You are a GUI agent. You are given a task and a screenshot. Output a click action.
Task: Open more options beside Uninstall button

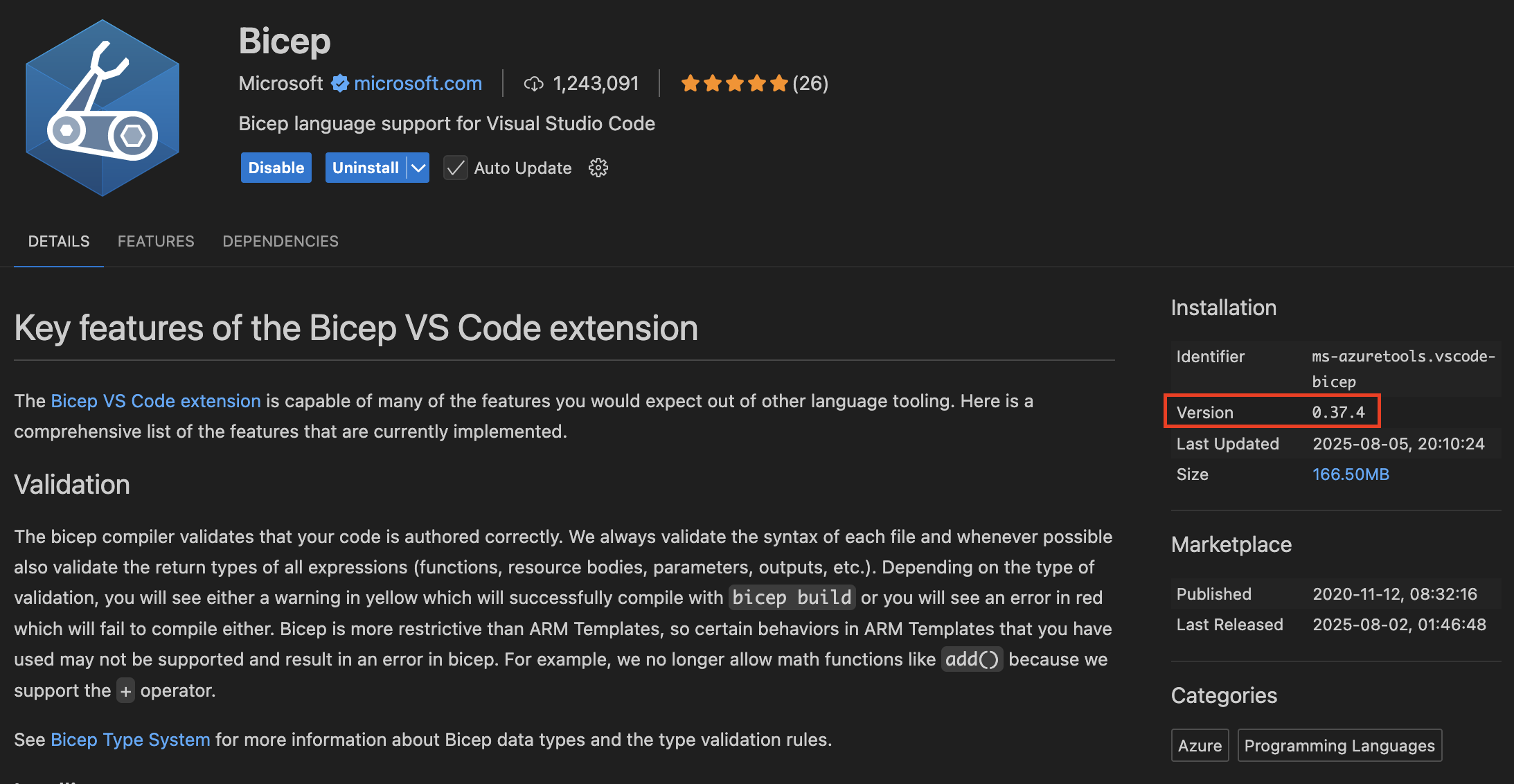click(417, 167)
